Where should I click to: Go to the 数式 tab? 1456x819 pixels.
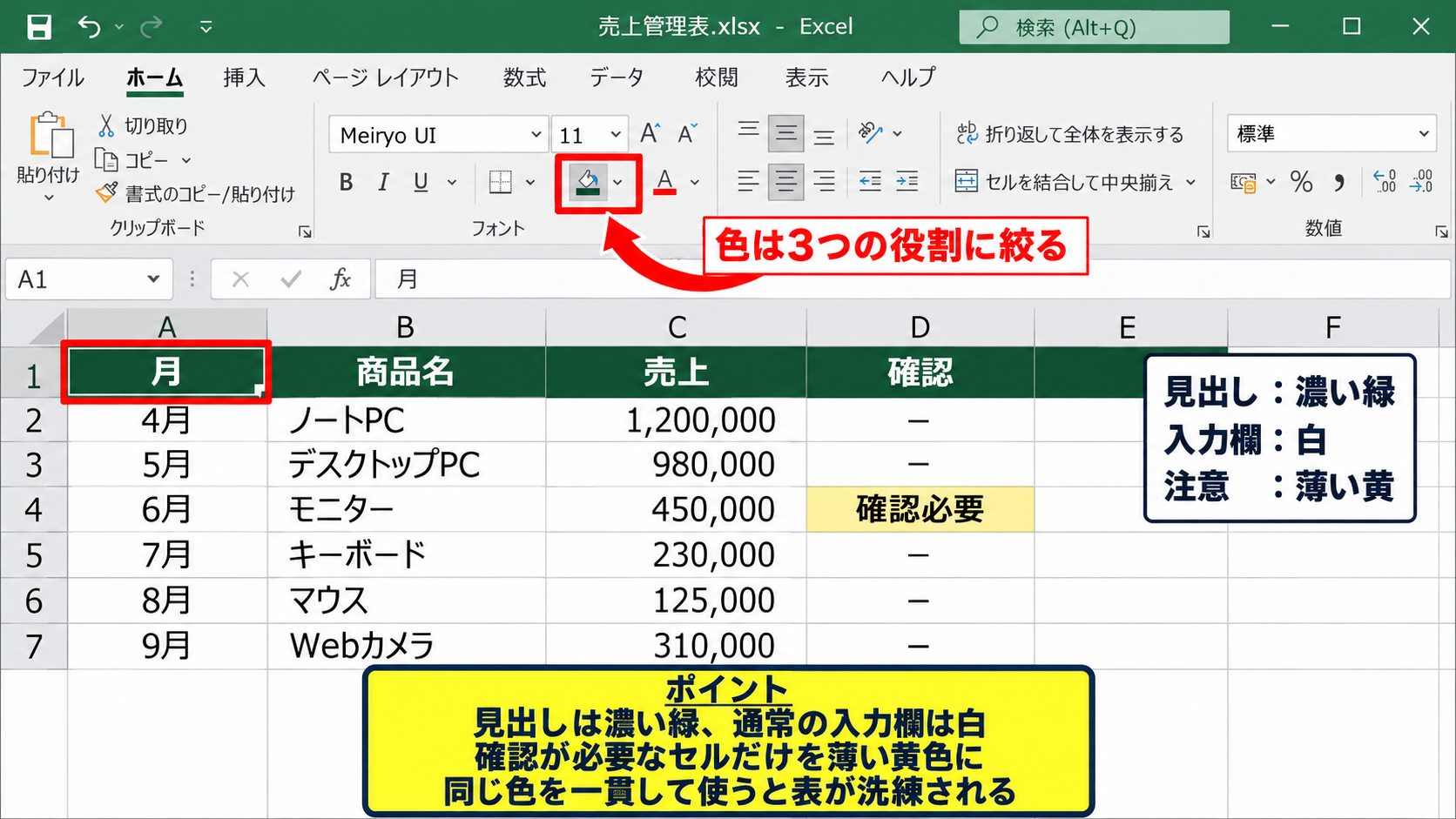point(524,77)
